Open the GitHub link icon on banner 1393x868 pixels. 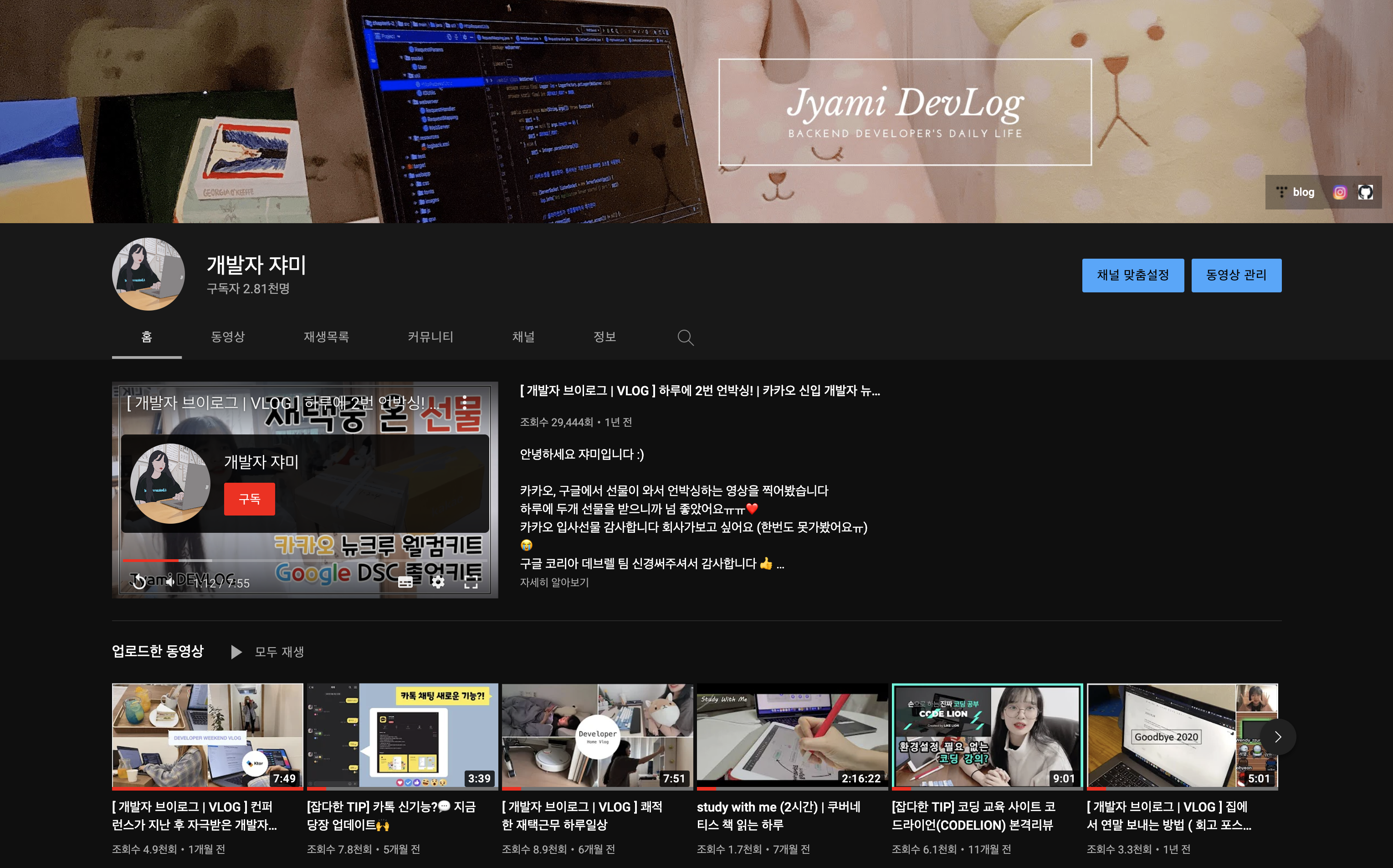(x=1365, y=192)
